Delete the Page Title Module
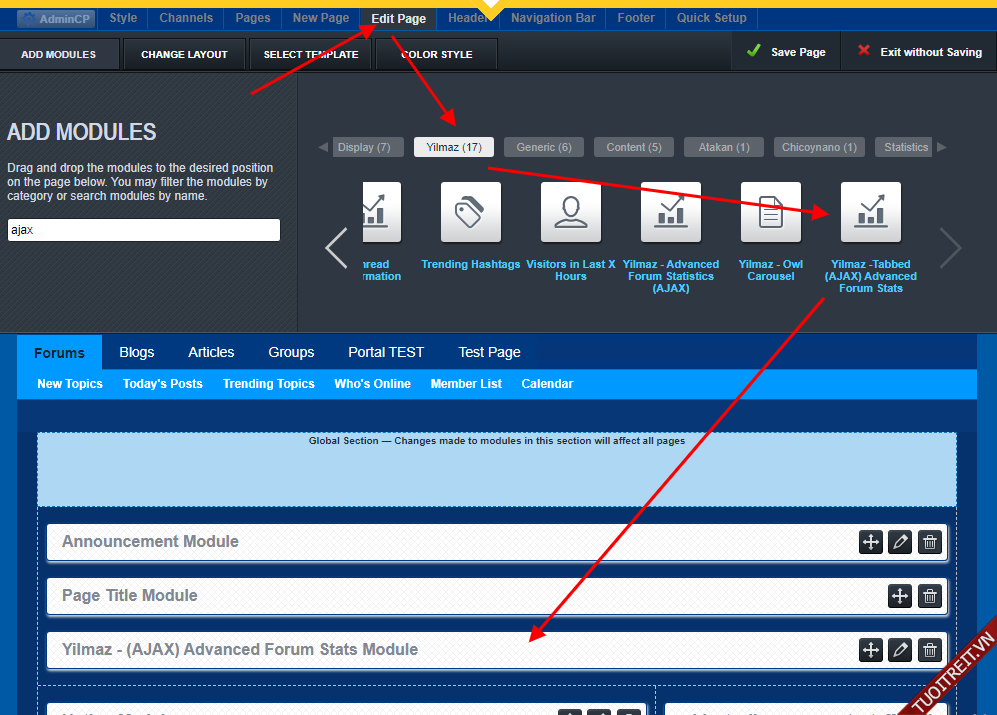This screenshot has height=715, width=997. [930, 596]
